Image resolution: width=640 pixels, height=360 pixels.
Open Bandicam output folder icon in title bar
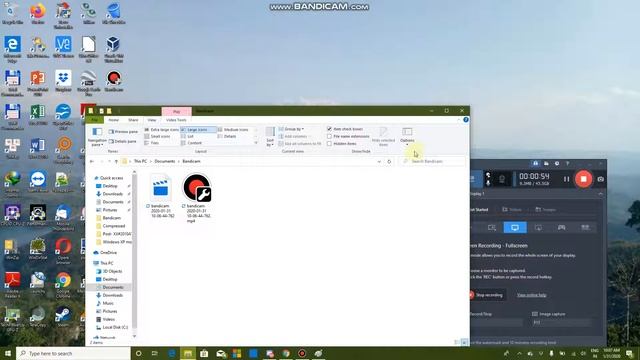coord(546,163)
